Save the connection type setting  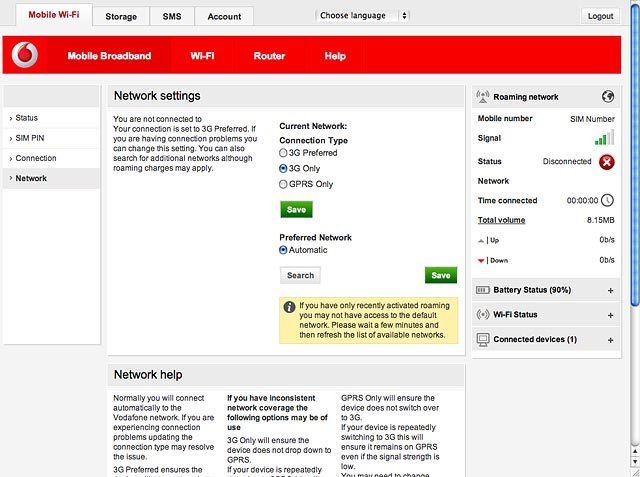pyautogui.click(x=296, y=209)
